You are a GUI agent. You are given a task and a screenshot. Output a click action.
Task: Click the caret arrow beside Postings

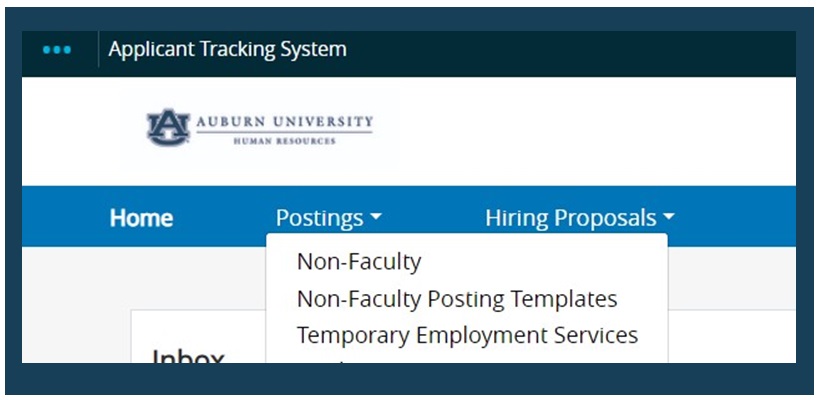pyautogui.click(x=375, y=218)
